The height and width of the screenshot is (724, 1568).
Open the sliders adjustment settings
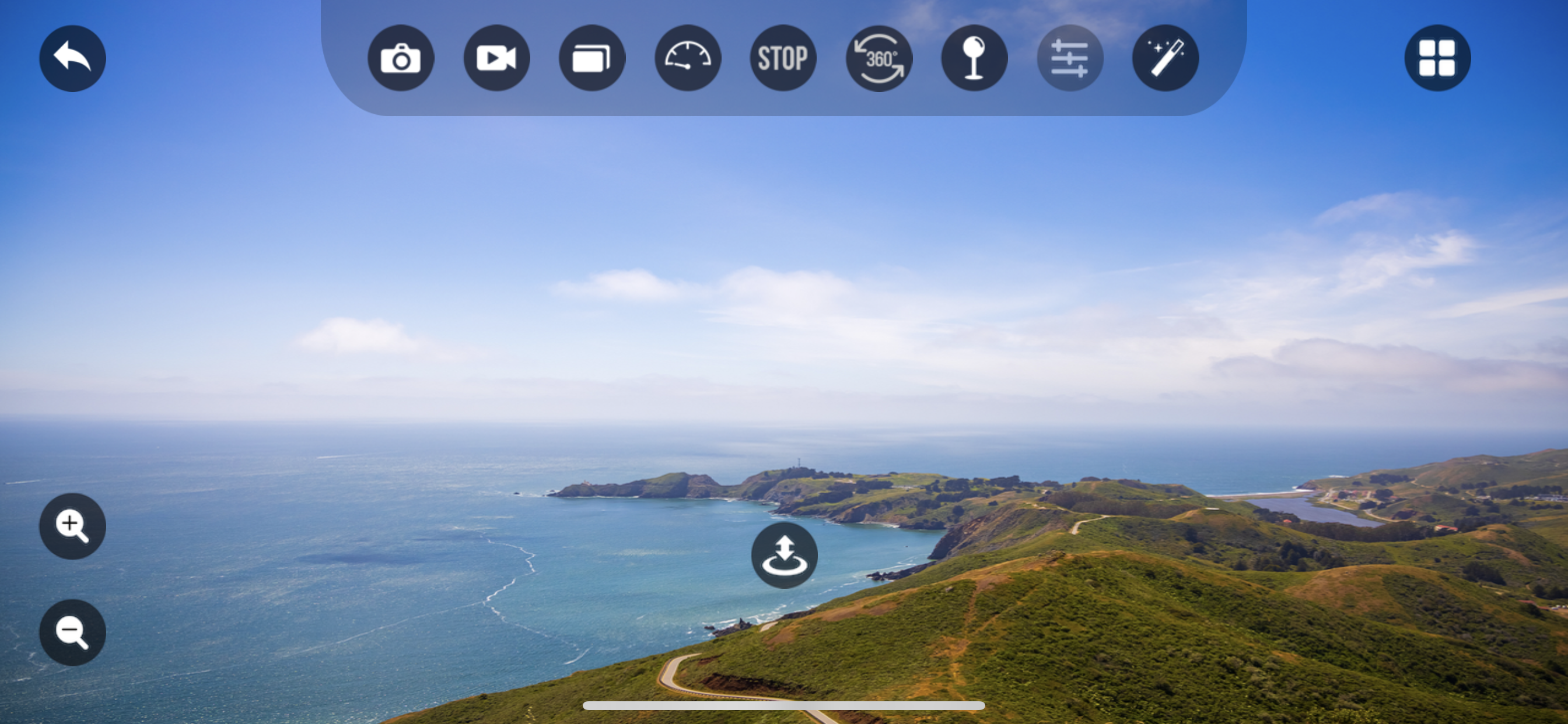pos(1069,58)
